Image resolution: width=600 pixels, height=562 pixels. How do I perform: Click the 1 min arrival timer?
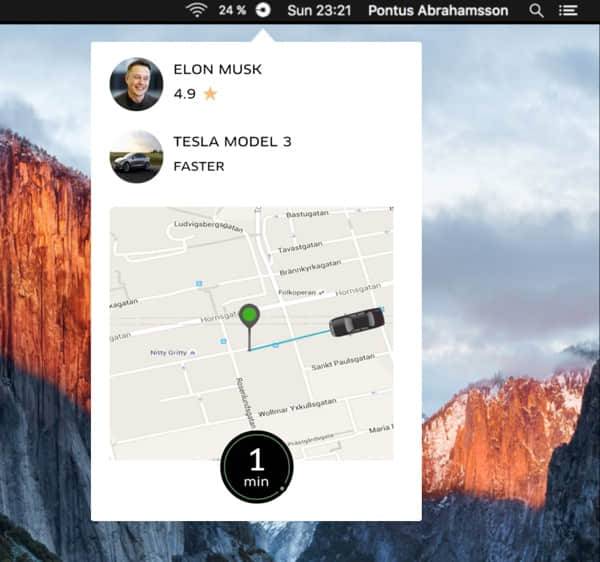(257, 466)
